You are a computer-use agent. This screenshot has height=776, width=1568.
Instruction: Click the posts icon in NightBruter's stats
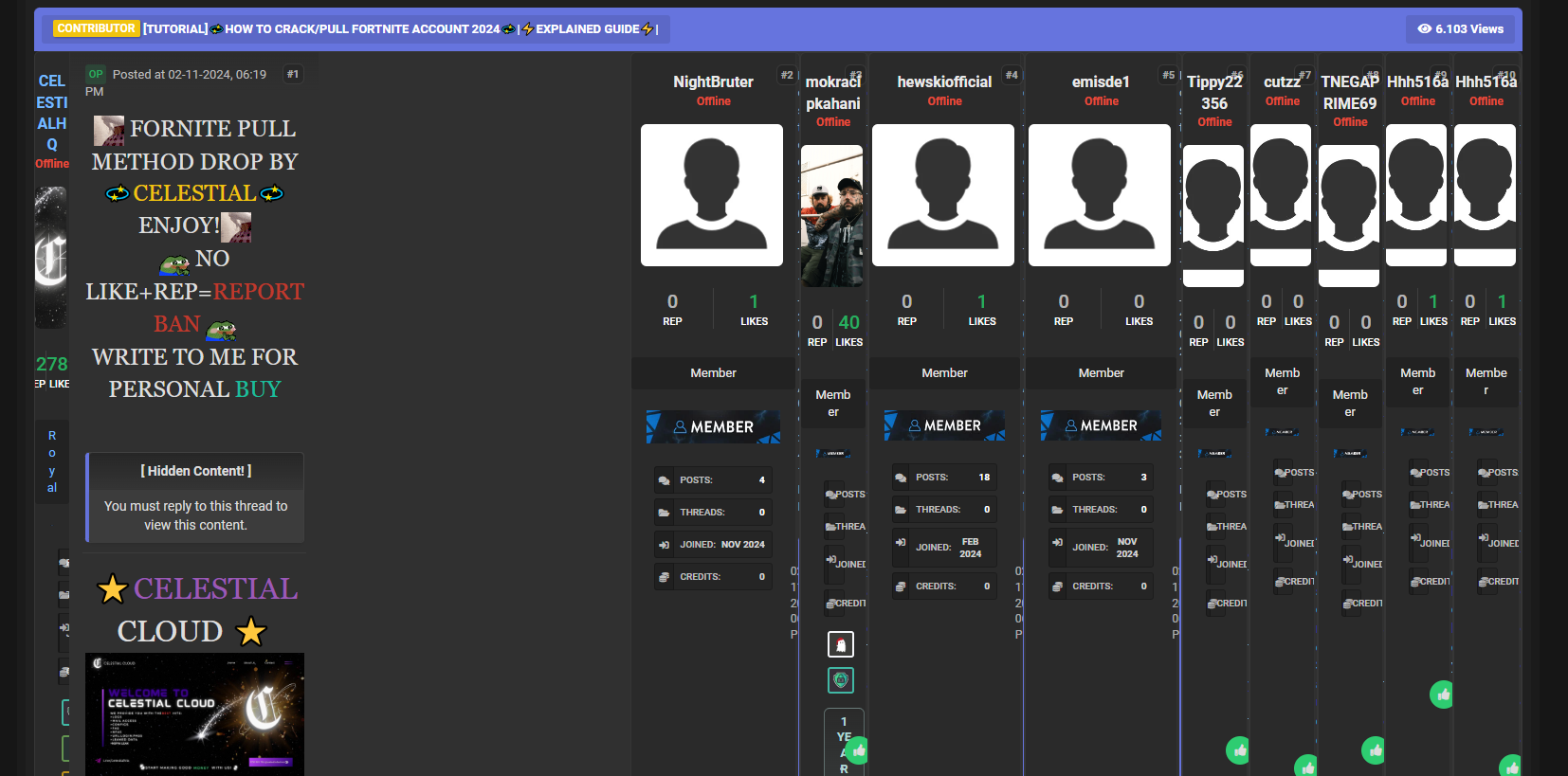(664, 480)
